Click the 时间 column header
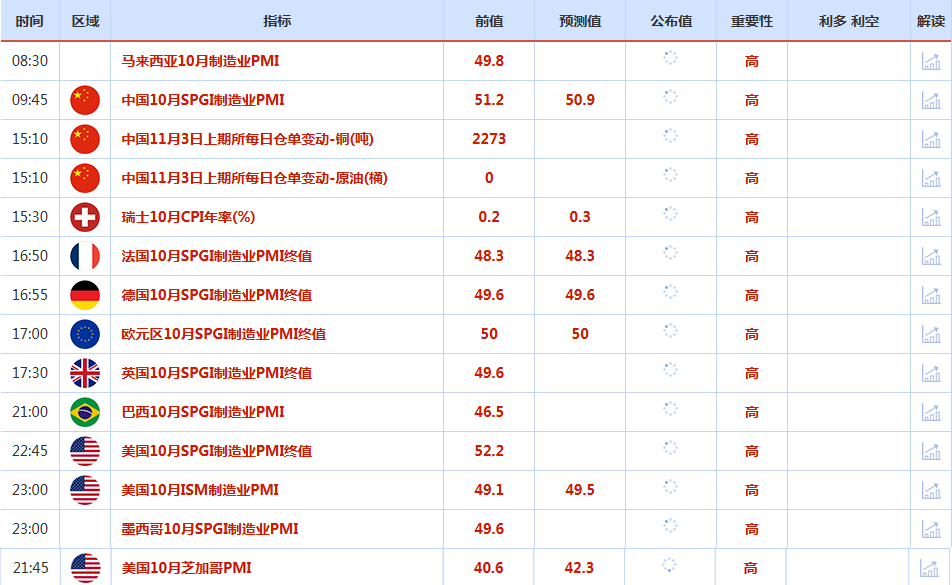Image resolution: width=952 pixels, height=585 pixels. pyautogui.click(x=30, y=21)
